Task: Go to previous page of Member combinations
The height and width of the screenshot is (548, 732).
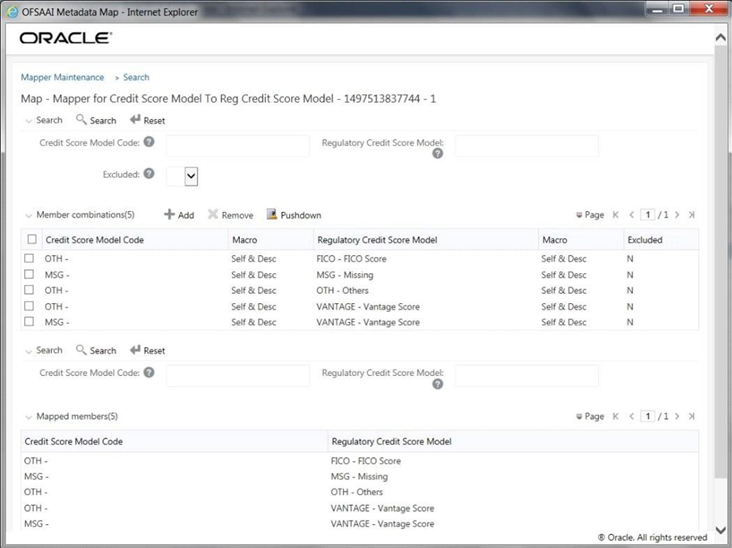Action: 632,215
